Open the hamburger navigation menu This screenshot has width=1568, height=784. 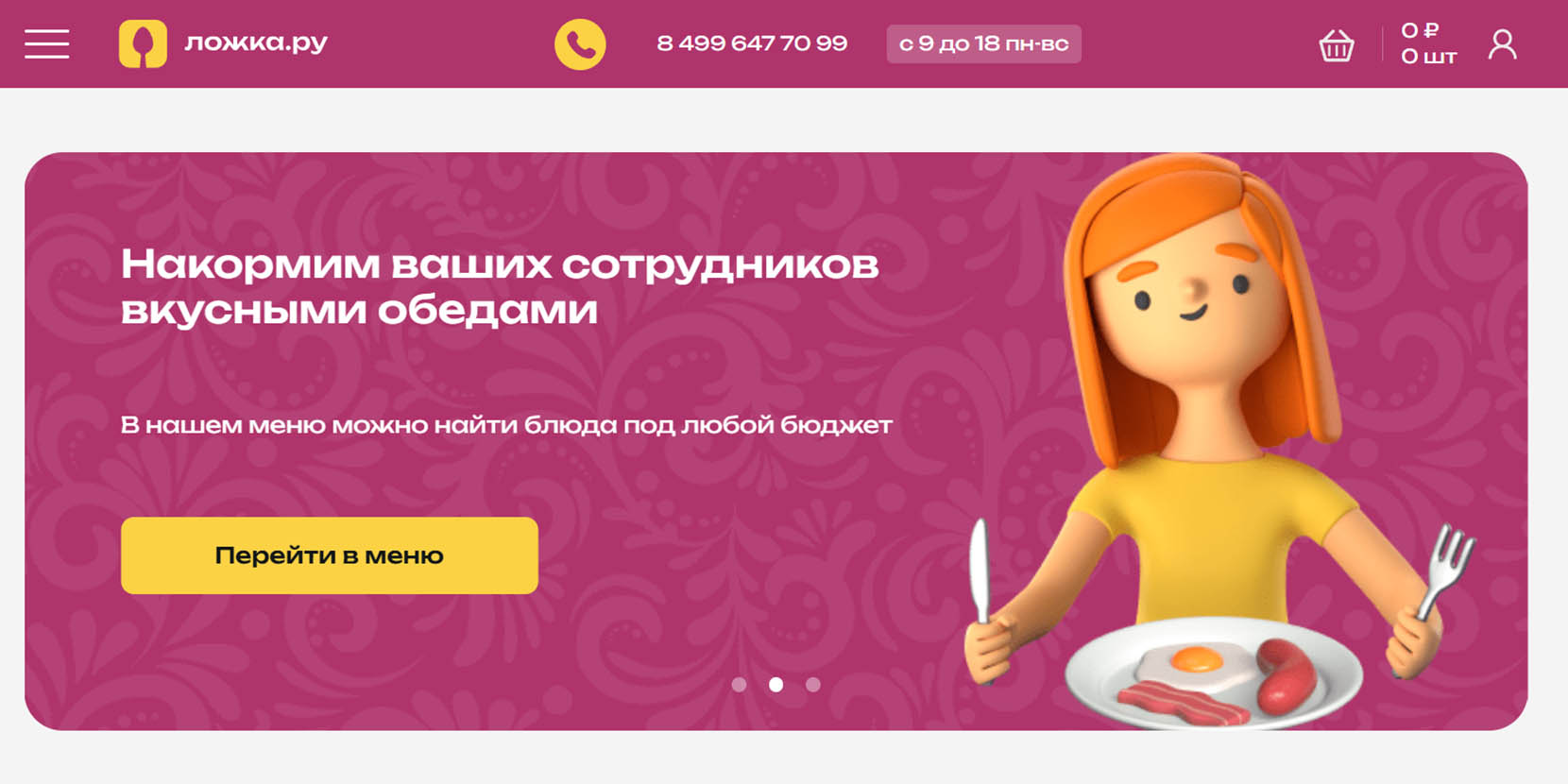46,43
